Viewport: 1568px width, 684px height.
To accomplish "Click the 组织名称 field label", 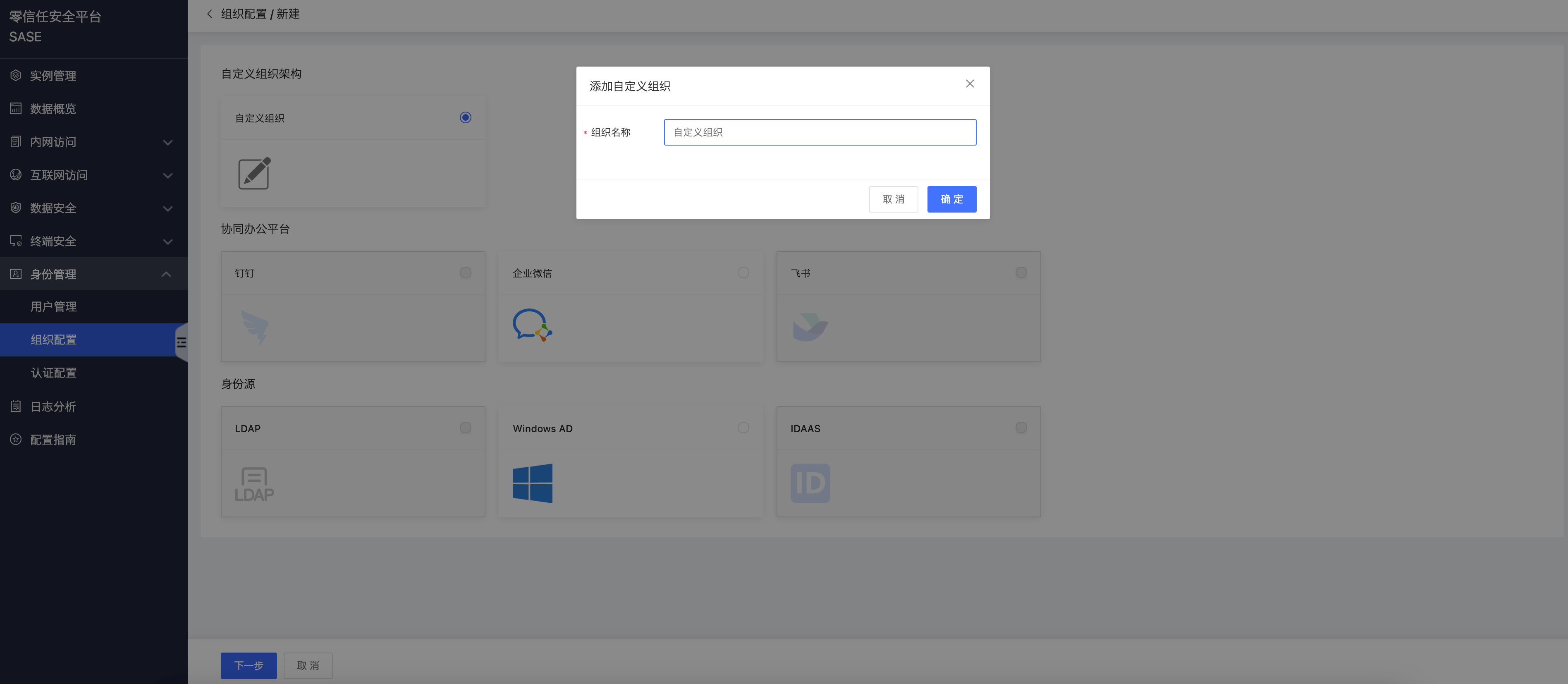I will 610,132.
